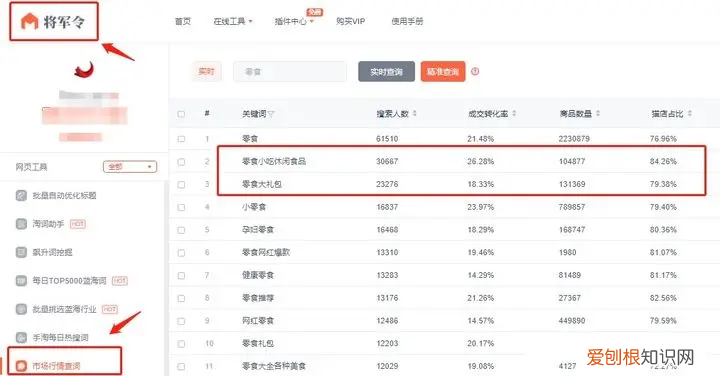
Task: Check the 零食礼包 row
Action: 181,344
